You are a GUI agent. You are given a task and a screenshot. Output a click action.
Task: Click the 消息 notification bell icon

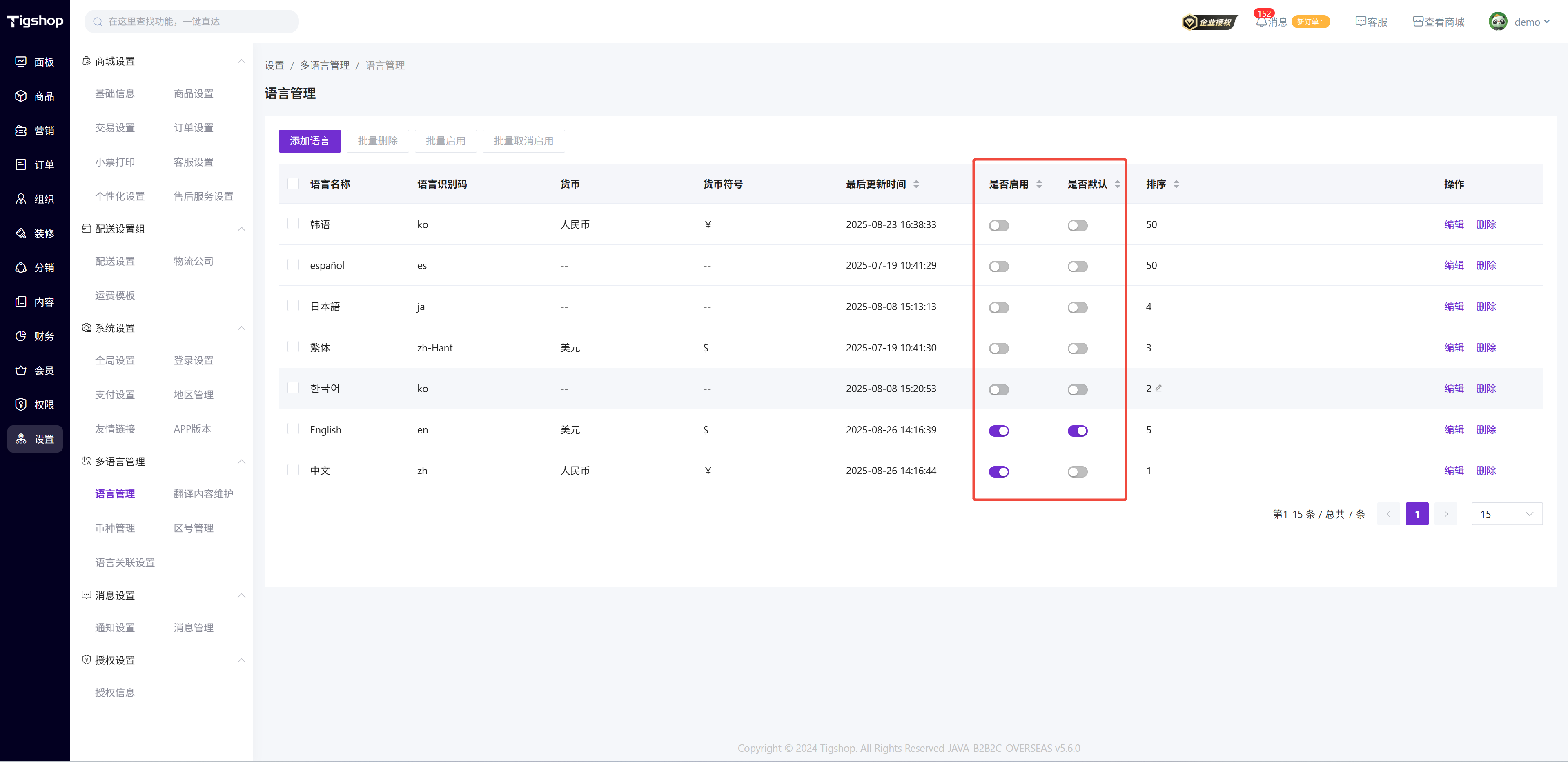pos(1261,22)
